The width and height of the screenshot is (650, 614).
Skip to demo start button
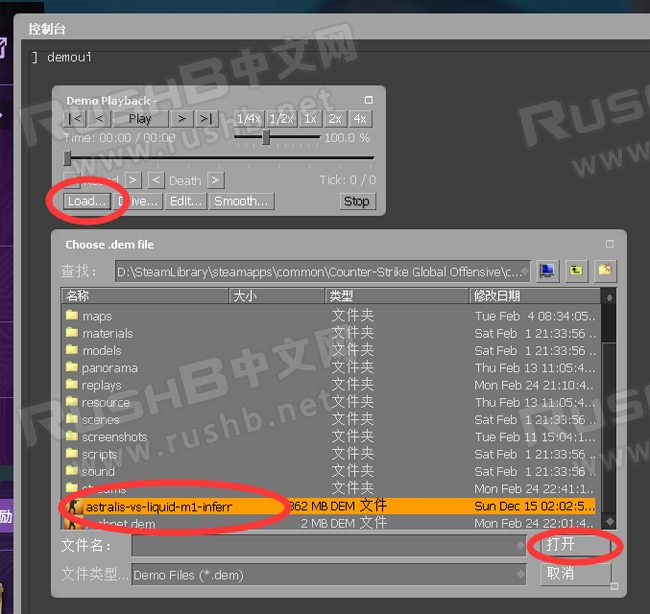click(x=77, y=118)
